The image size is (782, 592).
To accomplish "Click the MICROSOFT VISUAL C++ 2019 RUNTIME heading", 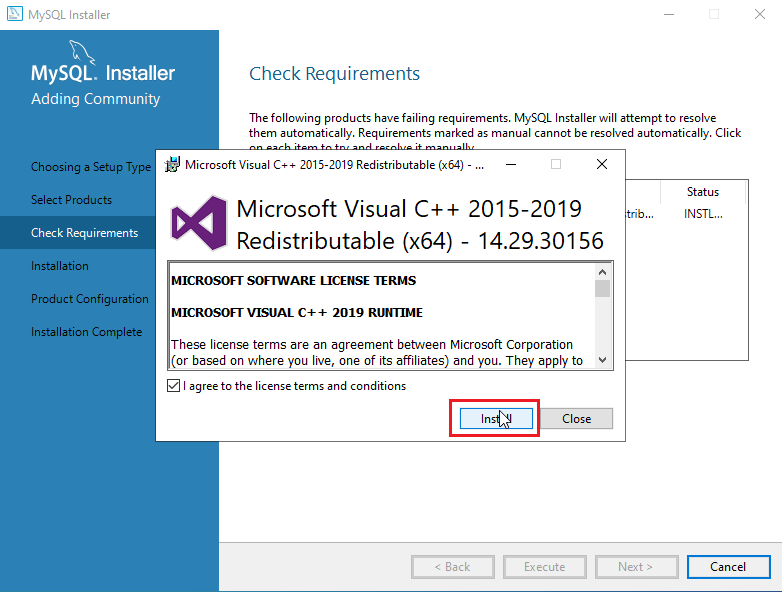I will [297, 312].
